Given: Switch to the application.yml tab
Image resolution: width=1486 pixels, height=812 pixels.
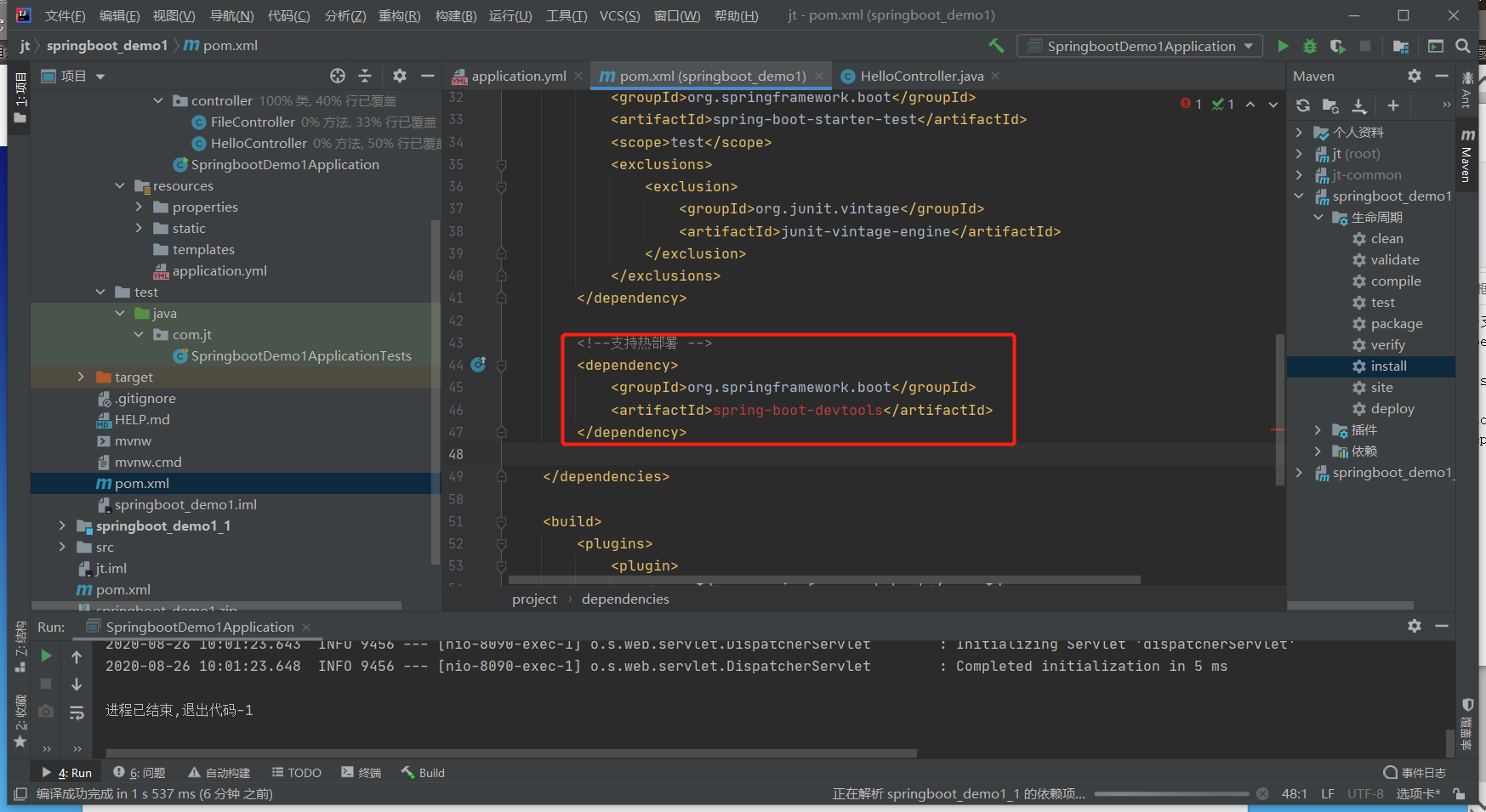Looking at the screenshot, I should pyautogui.click(x=519, y=76).
